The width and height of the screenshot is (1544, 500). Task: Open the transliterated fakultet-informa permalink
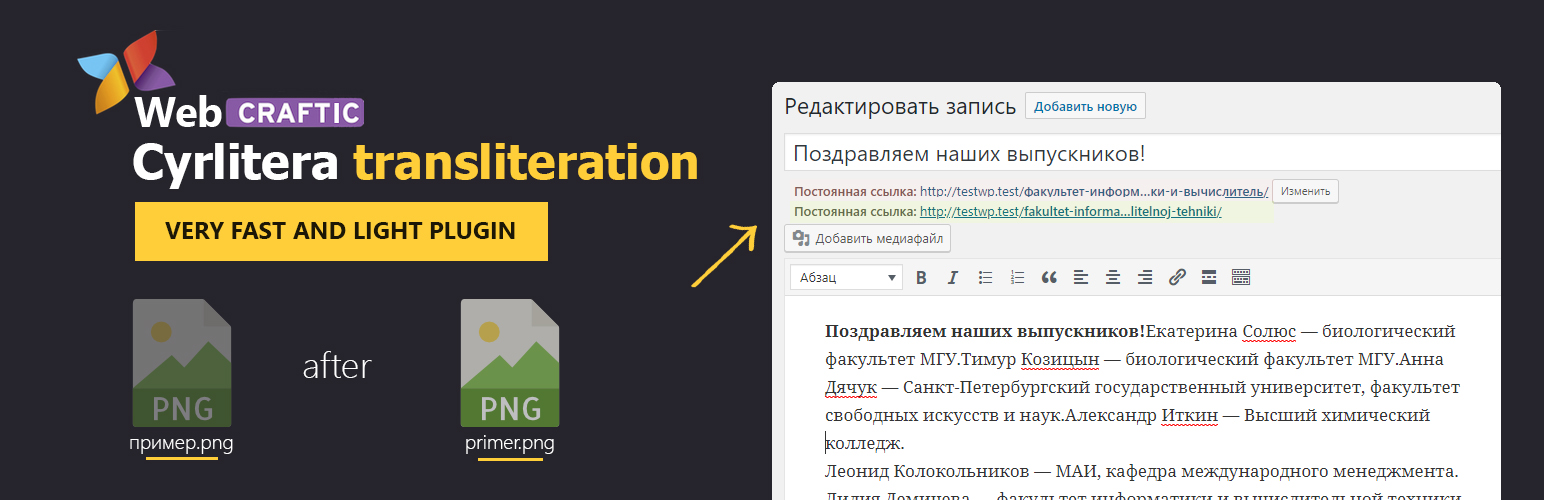[x=1070, y=212]
